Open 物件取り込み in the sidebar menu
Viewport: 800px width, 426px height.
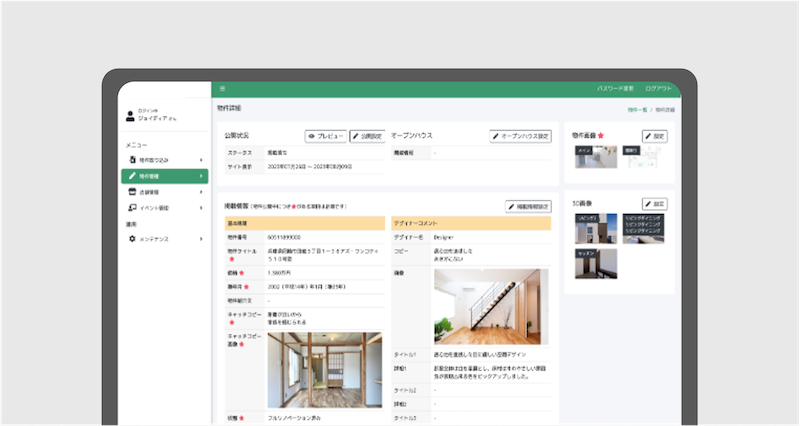tap(165, 160)
